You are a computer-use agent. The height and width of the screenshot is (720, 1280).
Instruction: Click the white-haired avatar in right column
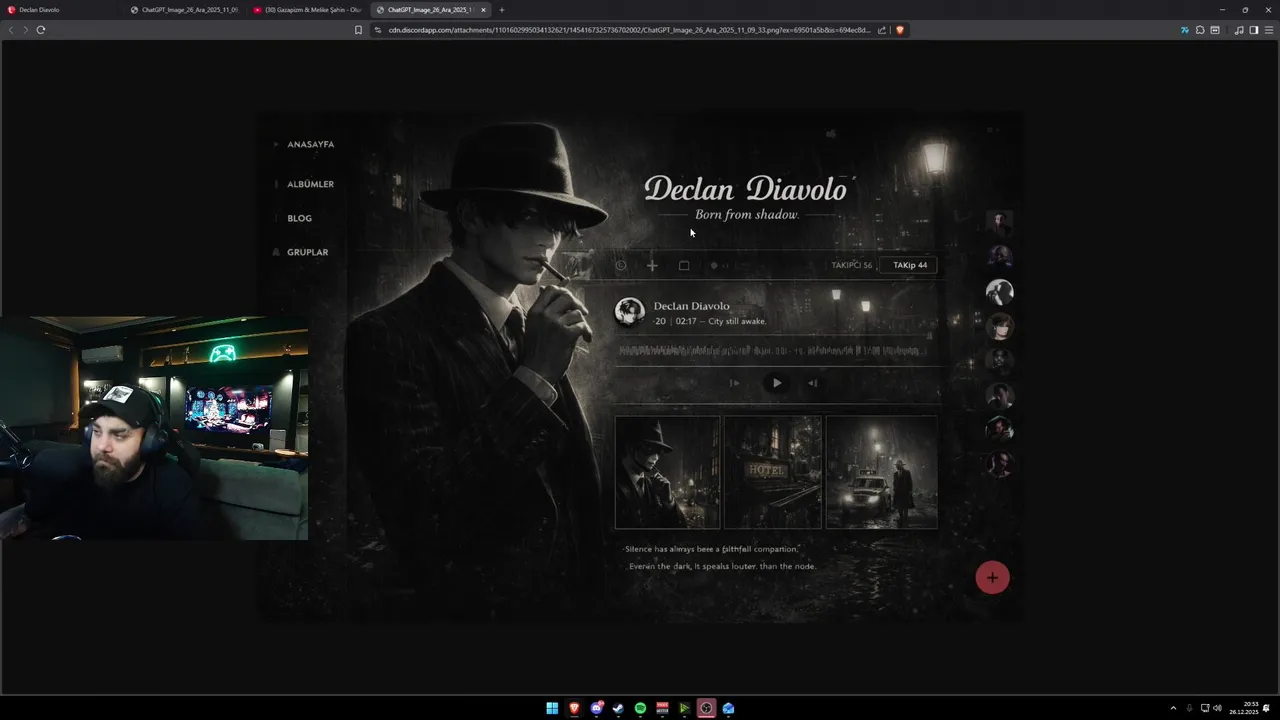tap(999, 291)
